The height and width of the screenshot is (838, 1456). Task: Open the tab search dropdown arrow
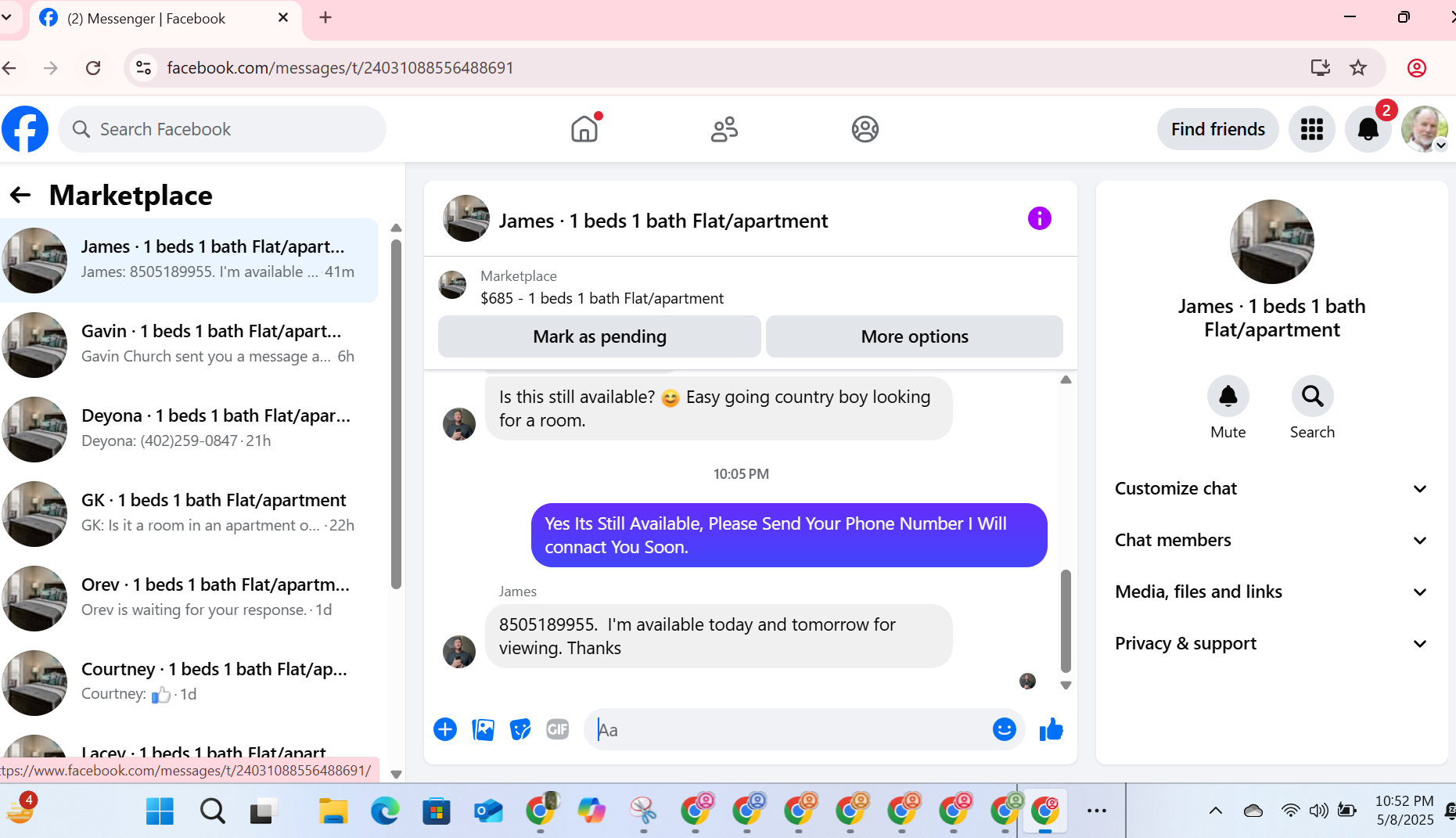coord(6,17)
